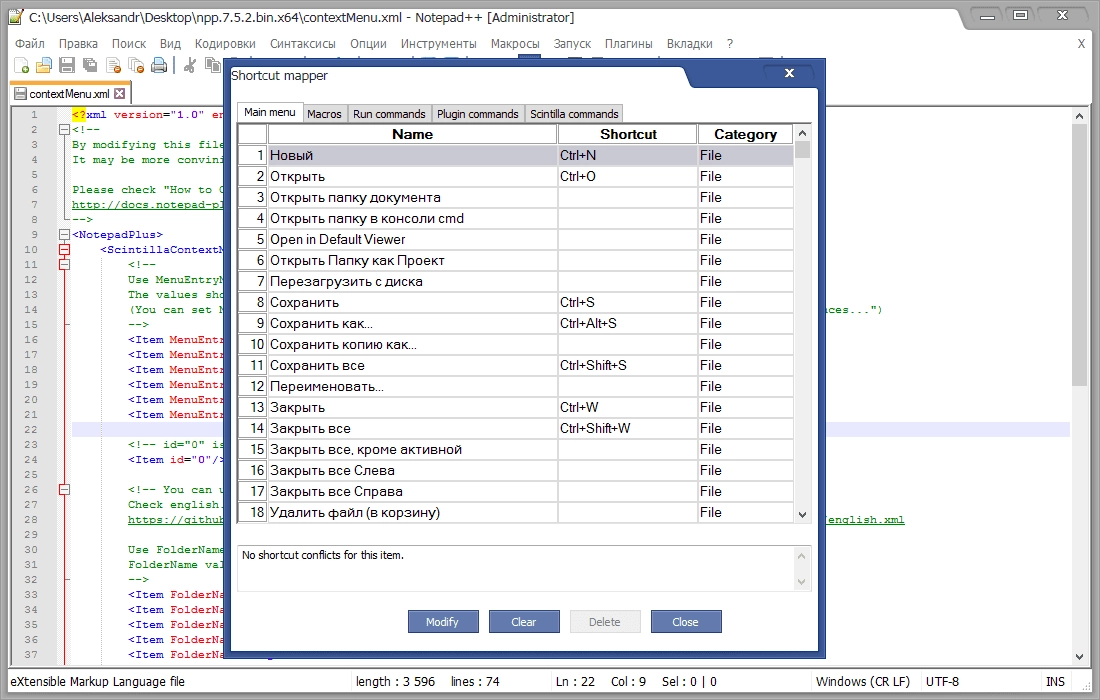This screenshot has width=1100, height=700.
Task: Click the Save floppy disk toolbar icon
Action: pos(67,66)
